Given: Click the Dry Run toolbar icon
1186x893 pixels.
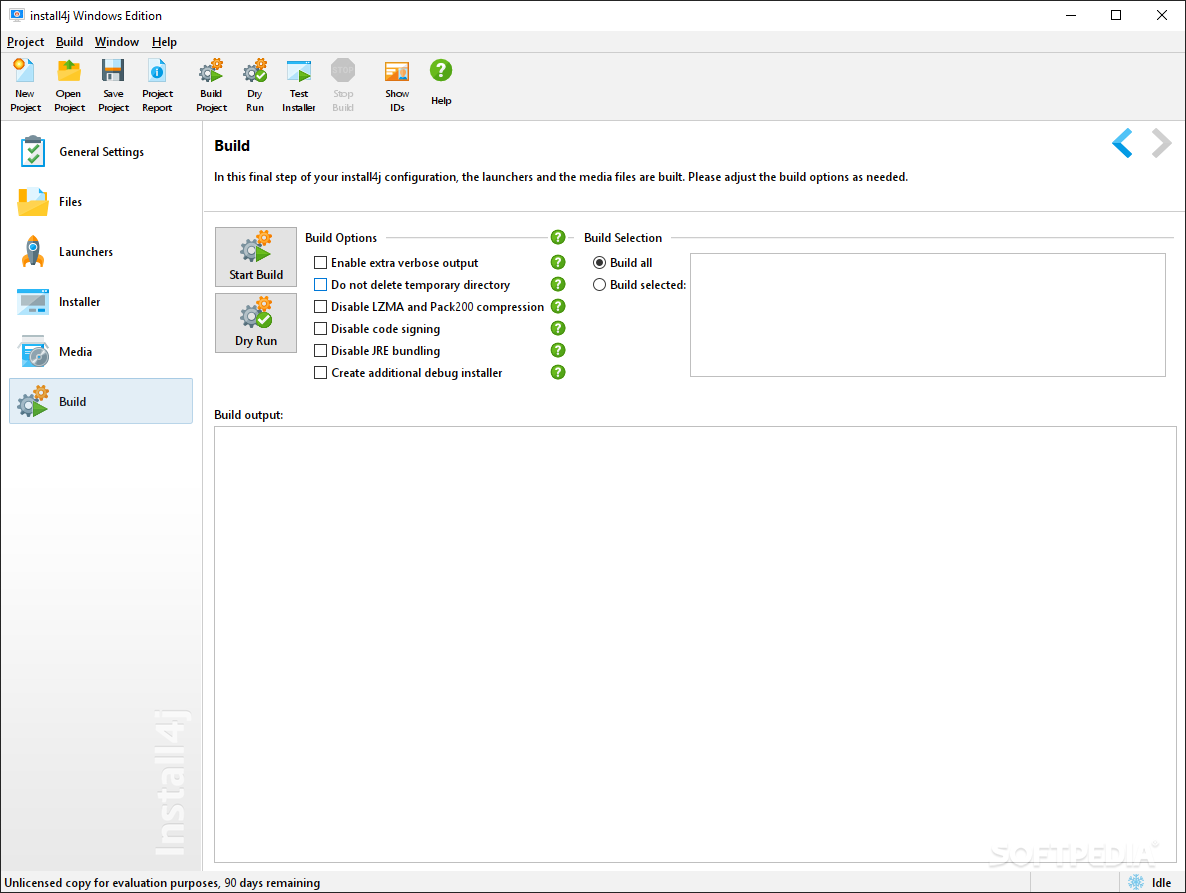Looking at the screenshot, I should (255, 85).
